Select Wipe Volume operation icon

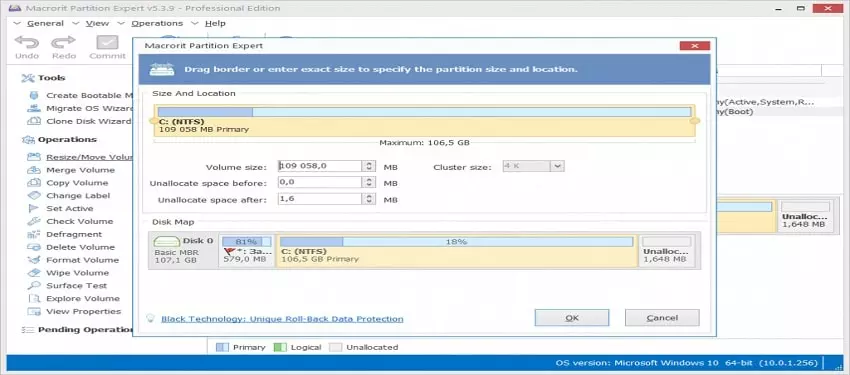34,273
